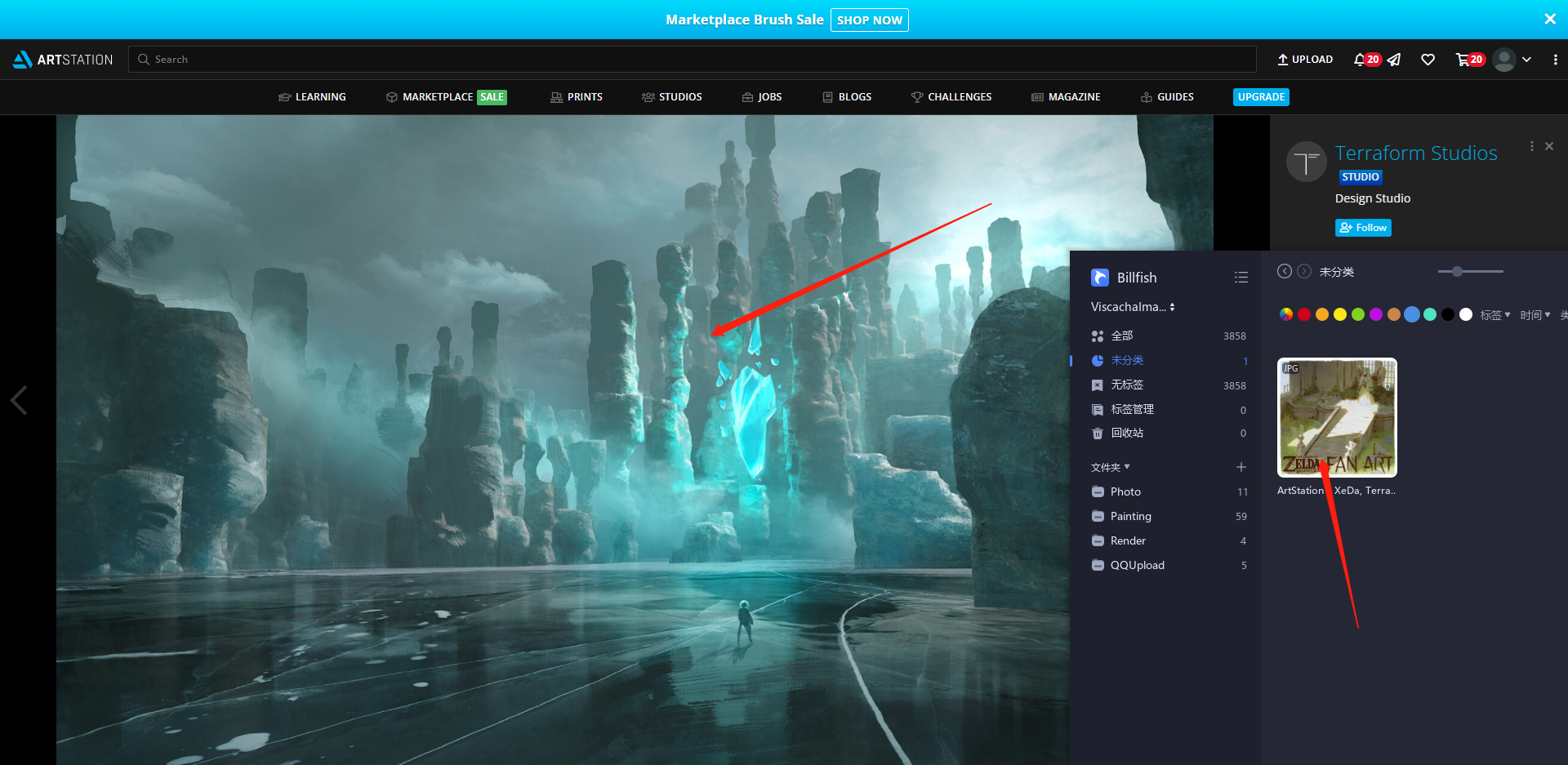
Task: Select the Zelda Fan Art thumbnail
Action: tap(1337, 417)
